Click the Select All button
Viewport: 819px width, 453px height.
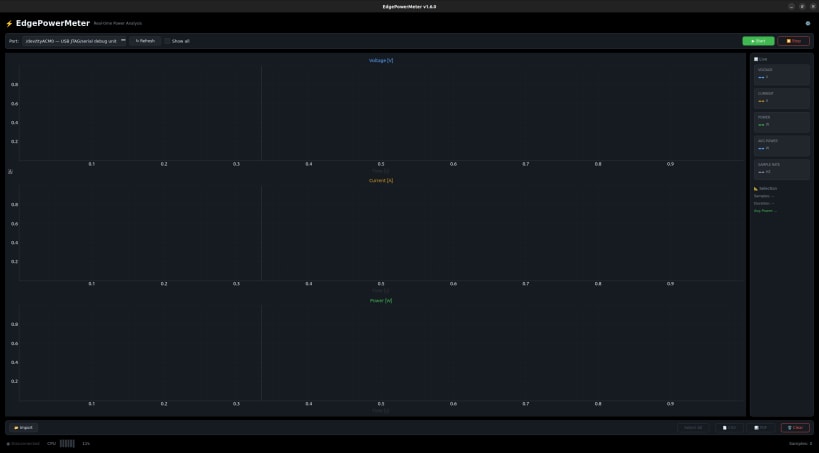[693, 427]
